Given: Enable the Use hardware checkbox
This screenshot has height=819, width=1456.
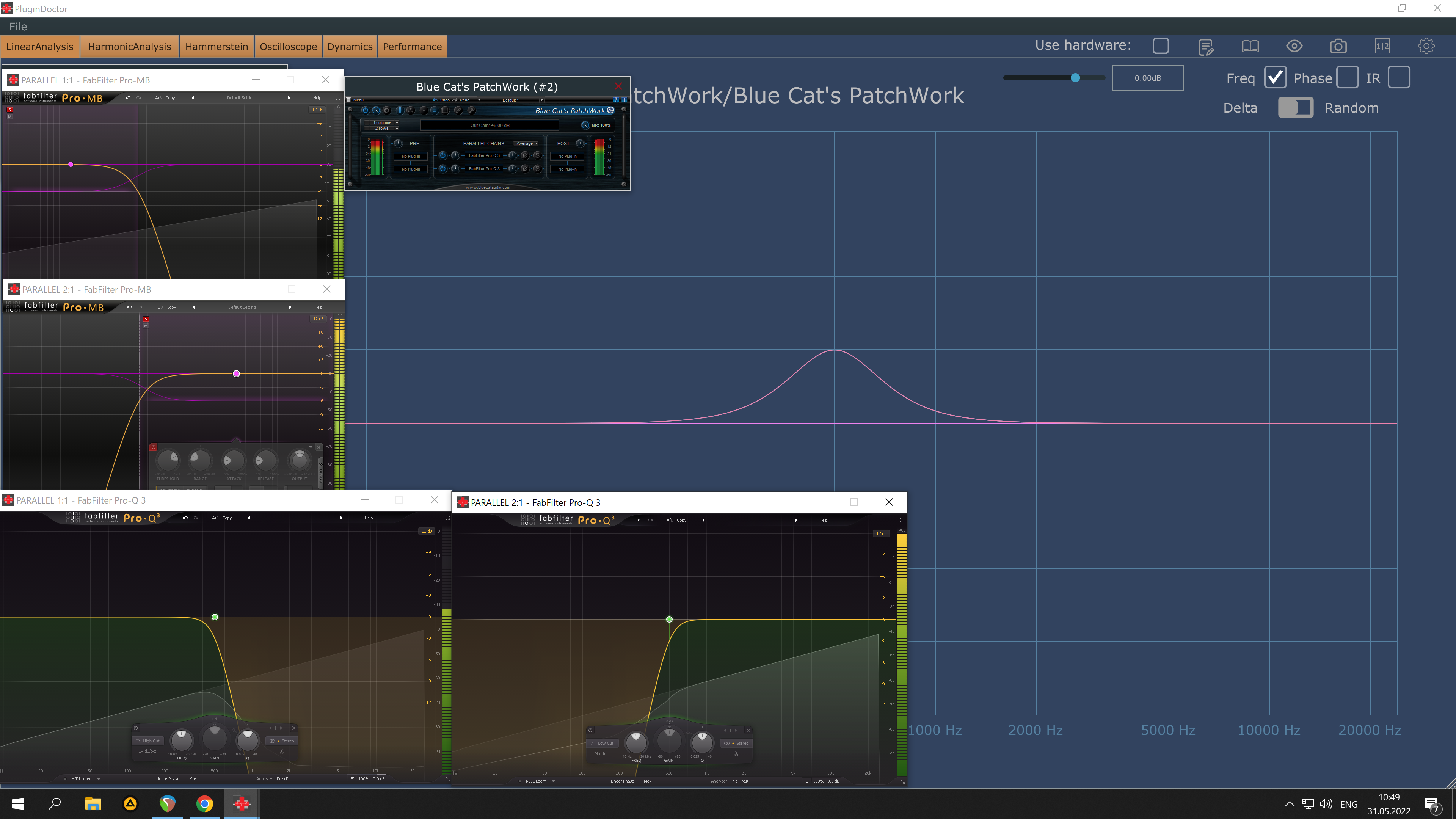Looking at the screenshot, I should (x=1160, y=46).
